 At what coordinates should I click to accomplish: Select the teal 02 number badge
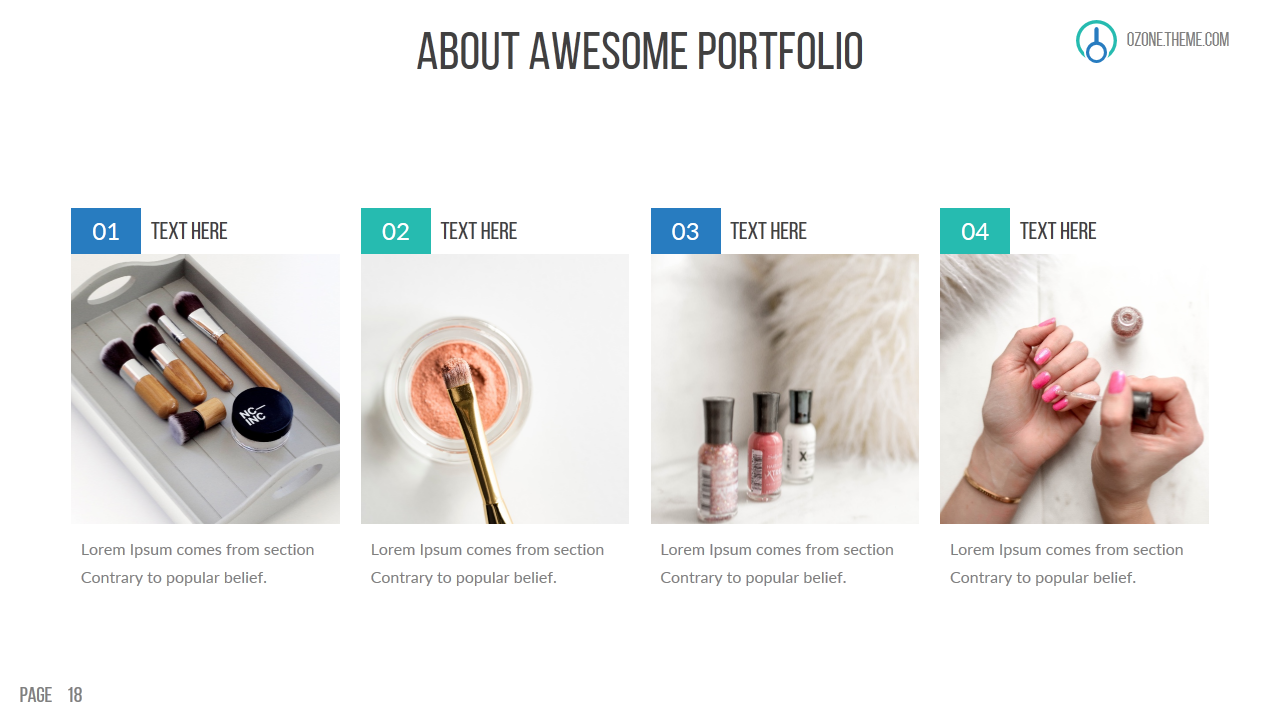tap(396, 231)
